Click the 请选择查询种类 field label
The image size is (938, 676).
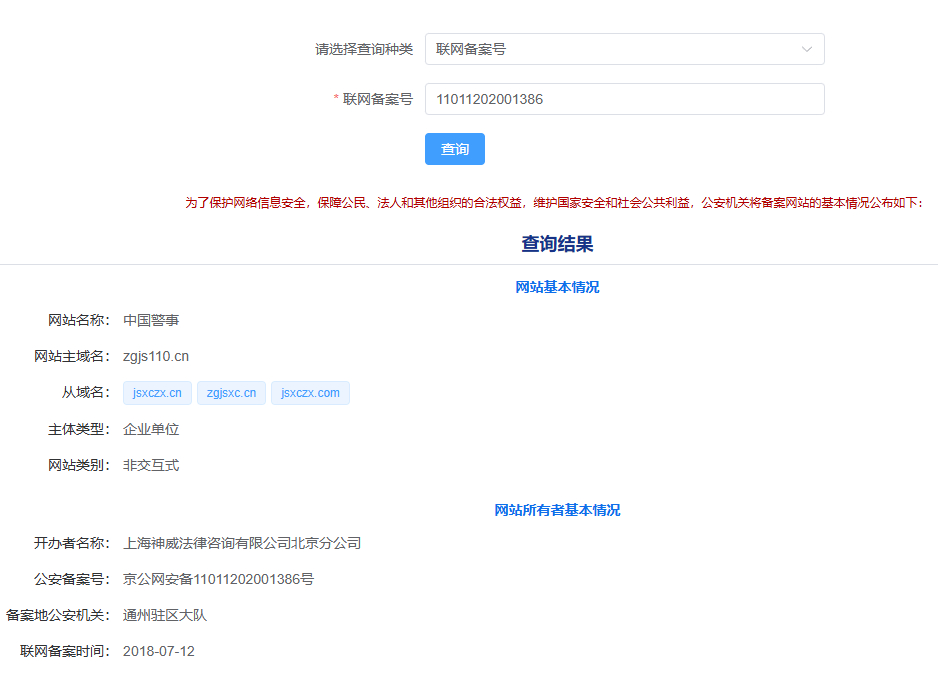tap(364, 49)
